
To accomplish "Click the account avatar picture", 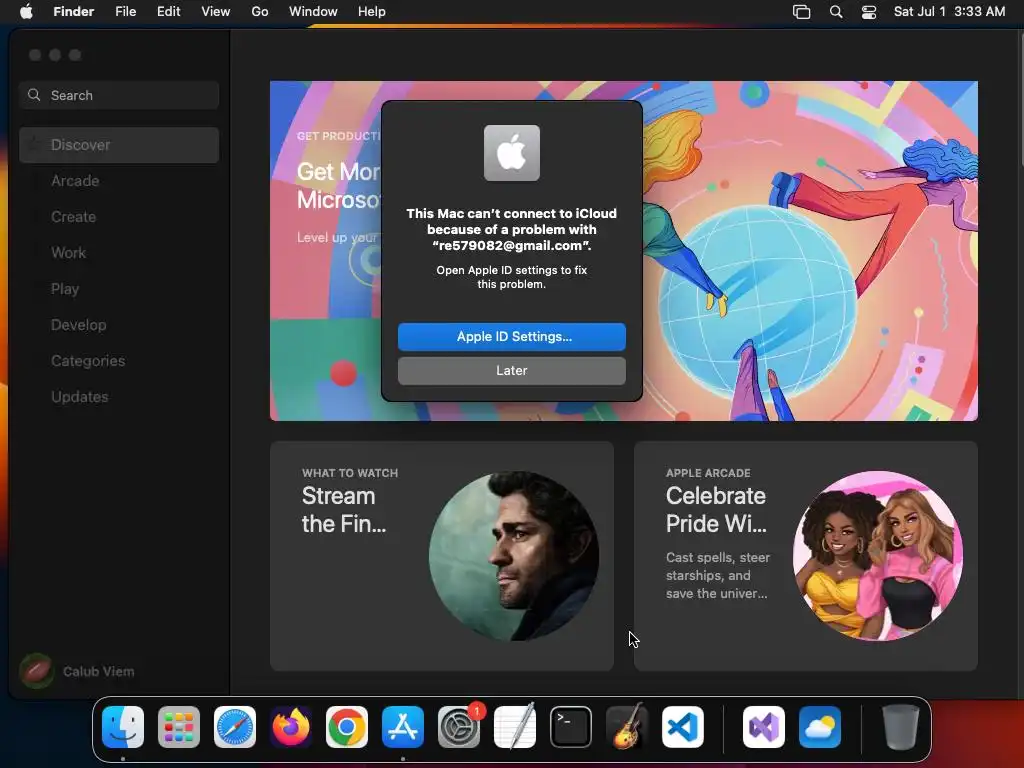I will pyautogui.click(x=37, y=671).
